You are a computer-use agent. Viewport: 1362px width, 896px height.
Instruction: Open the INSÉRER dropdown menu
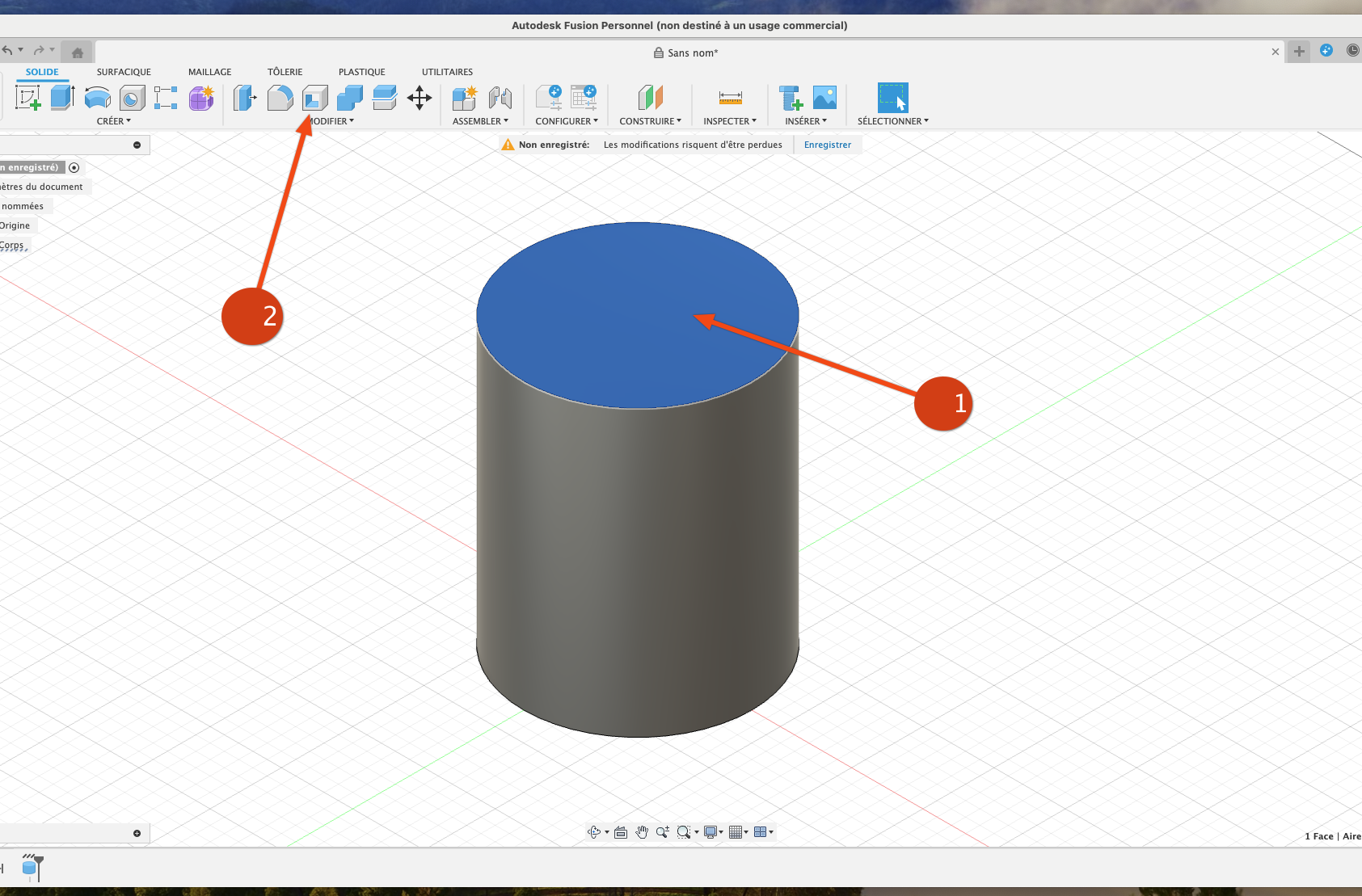point(806,121)
